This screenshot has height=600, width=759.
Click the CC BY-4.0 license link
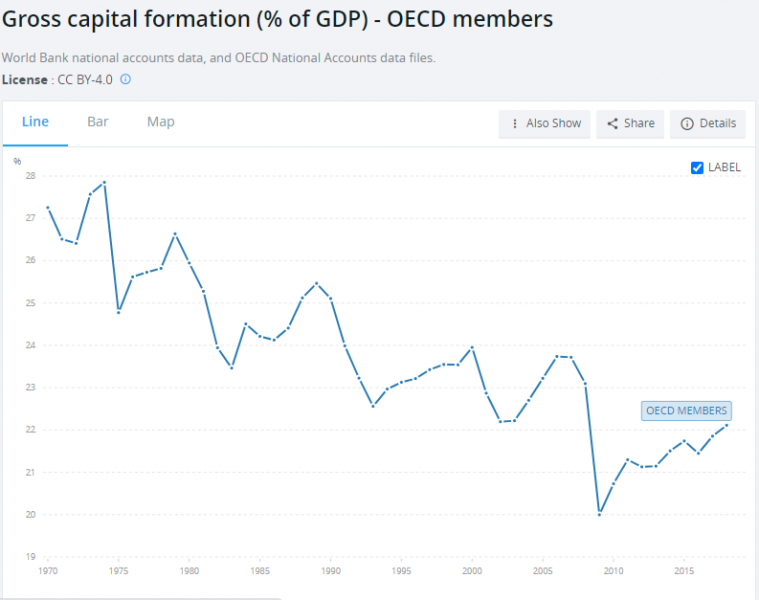[84, 79]
